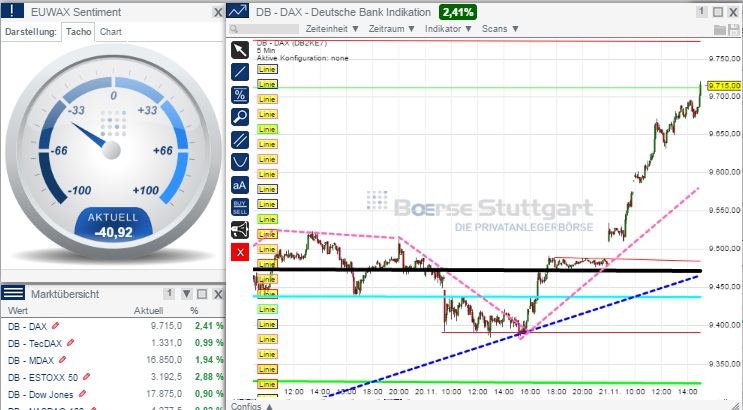Click the green 2,41% badge in chart title
Viewport: 743px width, 410px height.
(x=458, y=12)
